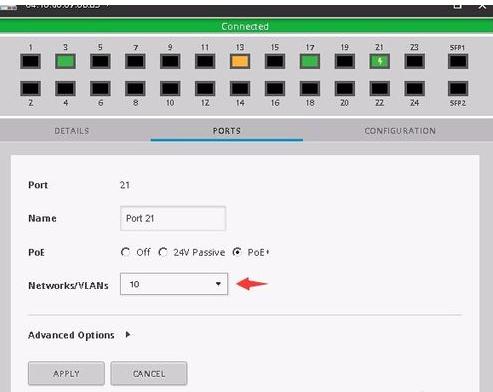Select port 10 icon
Image resolution: width=493 pixels, height=392 pixels.
pos(170,89)
